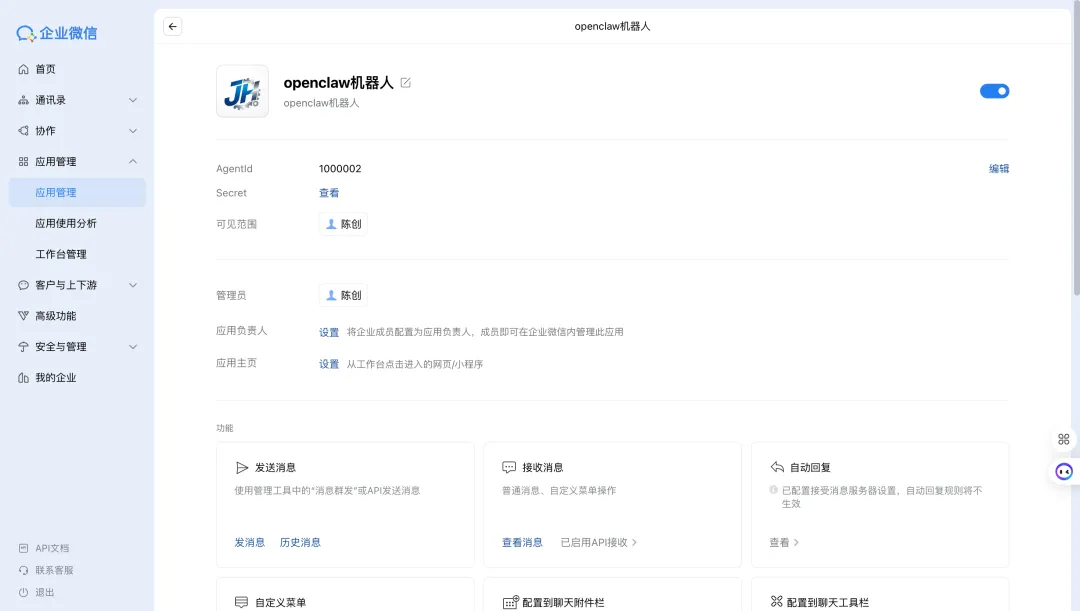1080x611 pixels.
Task: Click the 应用管理 grid icon
Action: pos(23,161)
